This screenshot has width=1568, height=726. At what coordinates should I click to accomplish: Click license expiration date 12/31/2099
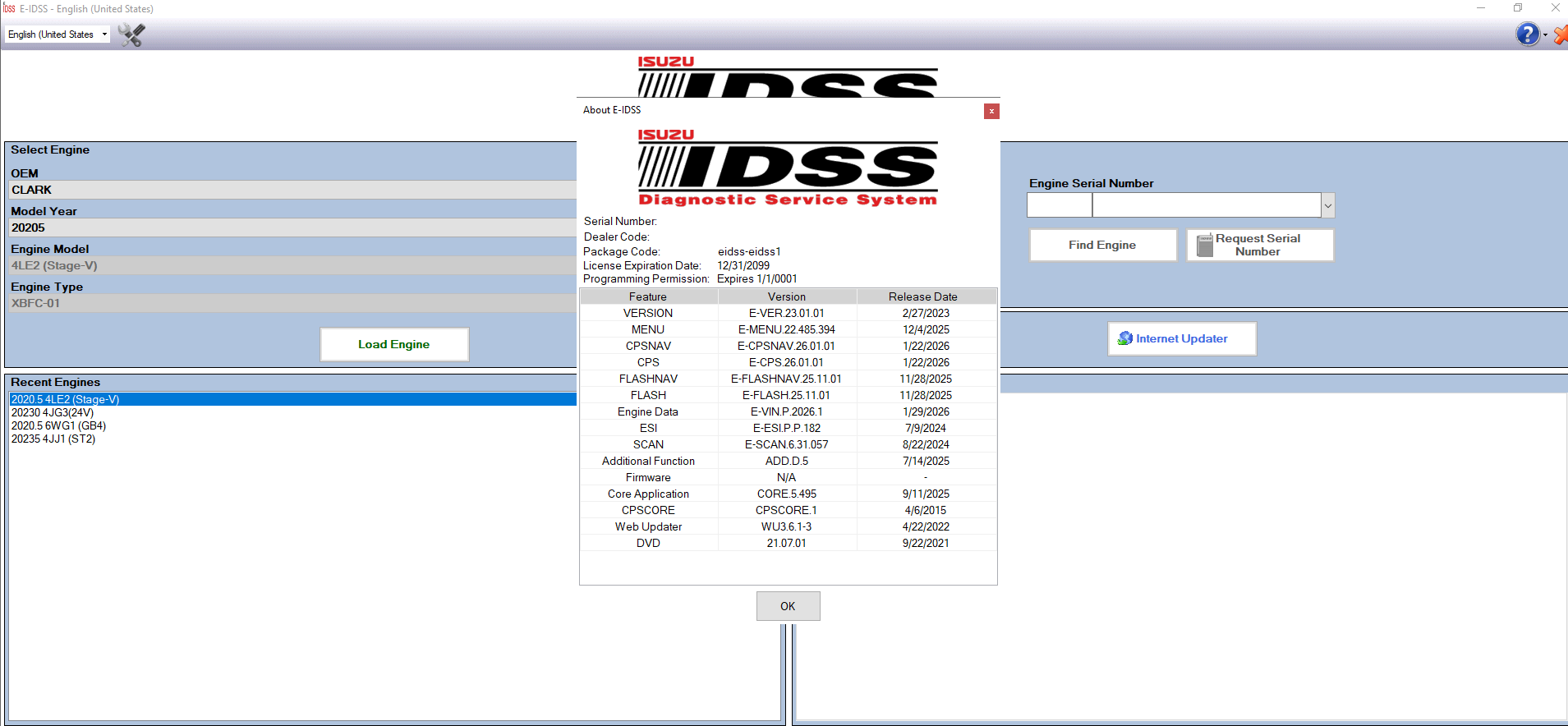tap(743, 265)
